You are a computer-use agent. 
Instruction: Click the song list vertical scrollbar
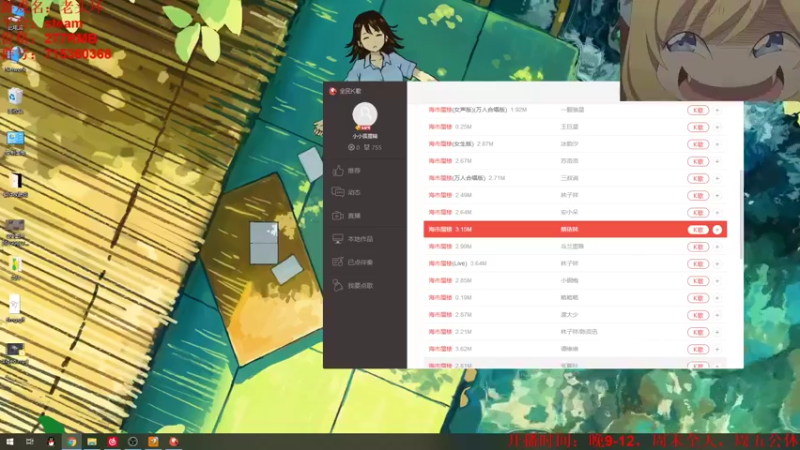tap(741, 214)
